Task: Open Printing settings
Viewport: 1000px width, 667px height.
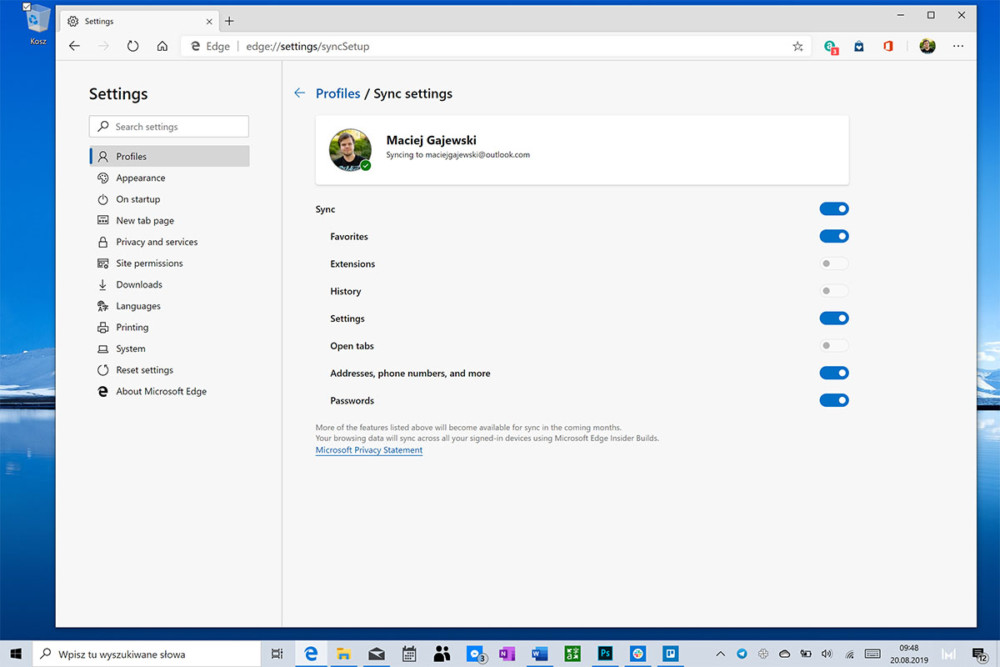Action: [x=170, y=327]
